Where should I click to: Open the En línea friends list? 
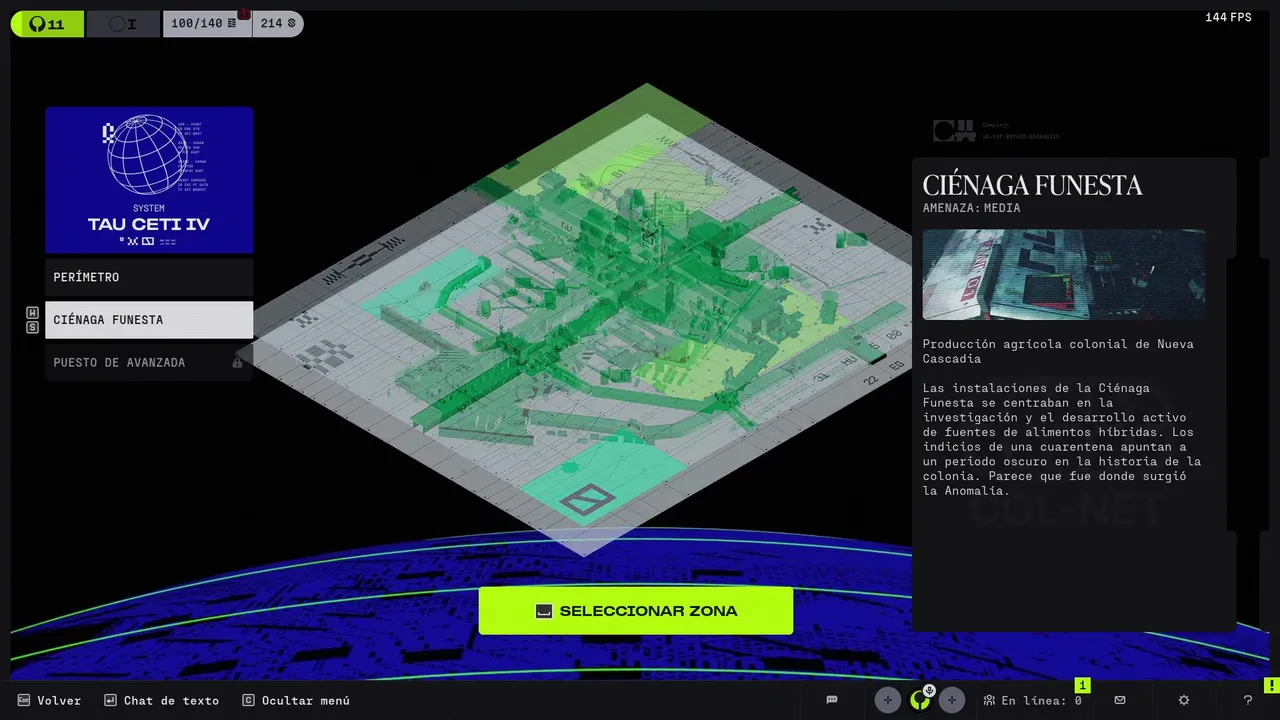coord(1033,700)
